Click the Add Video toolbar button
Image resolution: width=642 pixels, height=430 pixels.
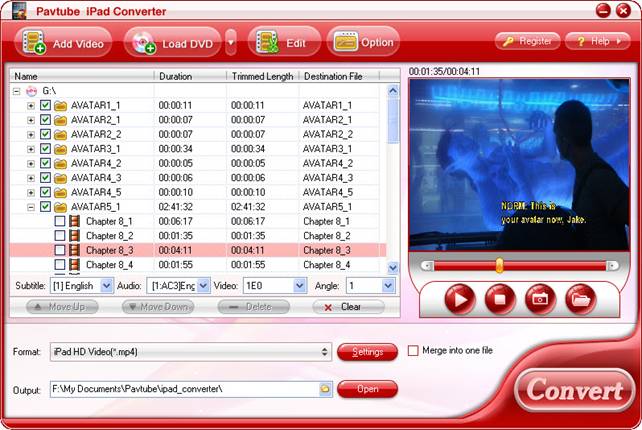(63, 43)
